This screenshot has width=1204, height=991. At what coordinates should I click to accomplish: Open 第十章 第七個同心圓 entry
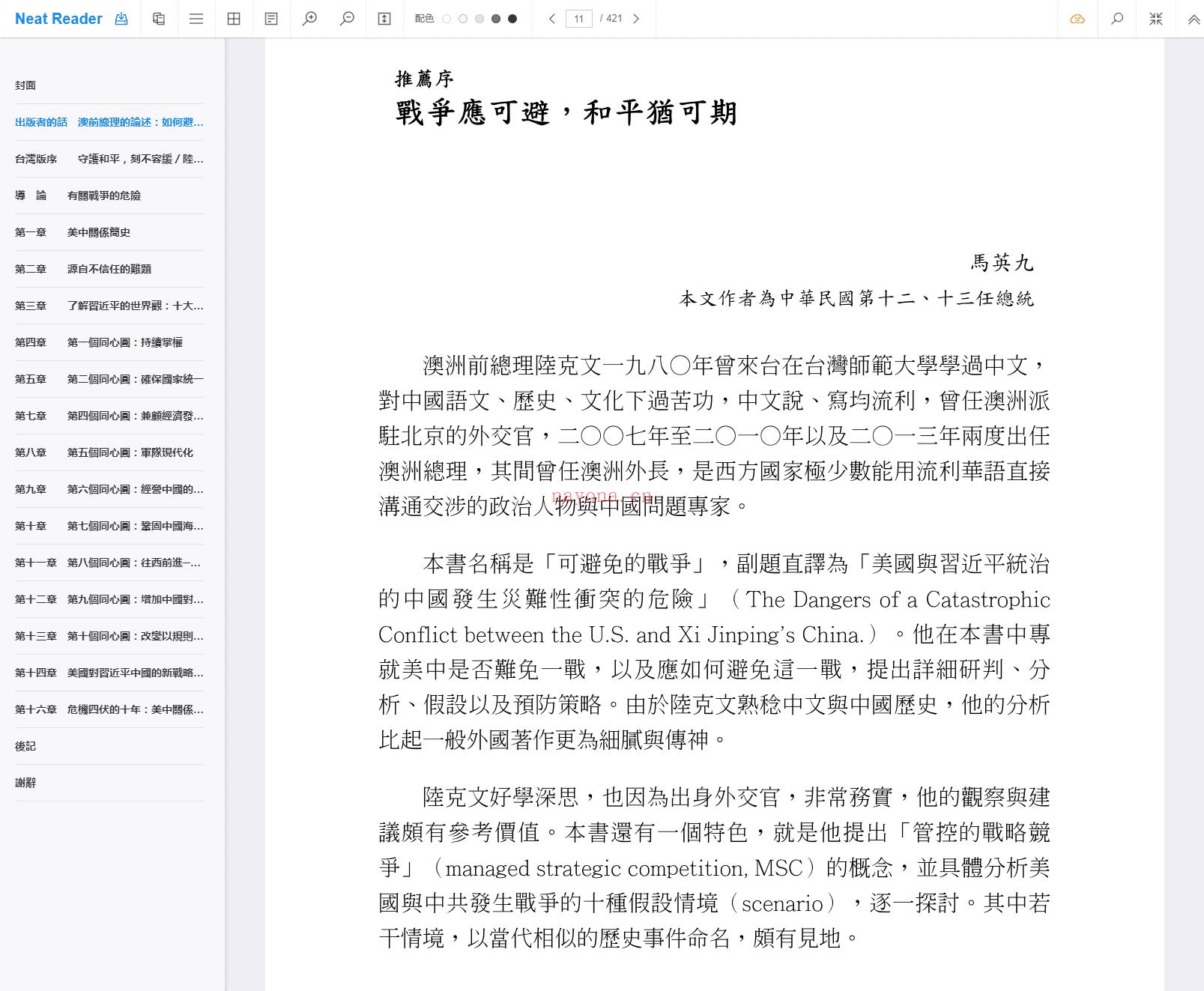coord(109,526)
